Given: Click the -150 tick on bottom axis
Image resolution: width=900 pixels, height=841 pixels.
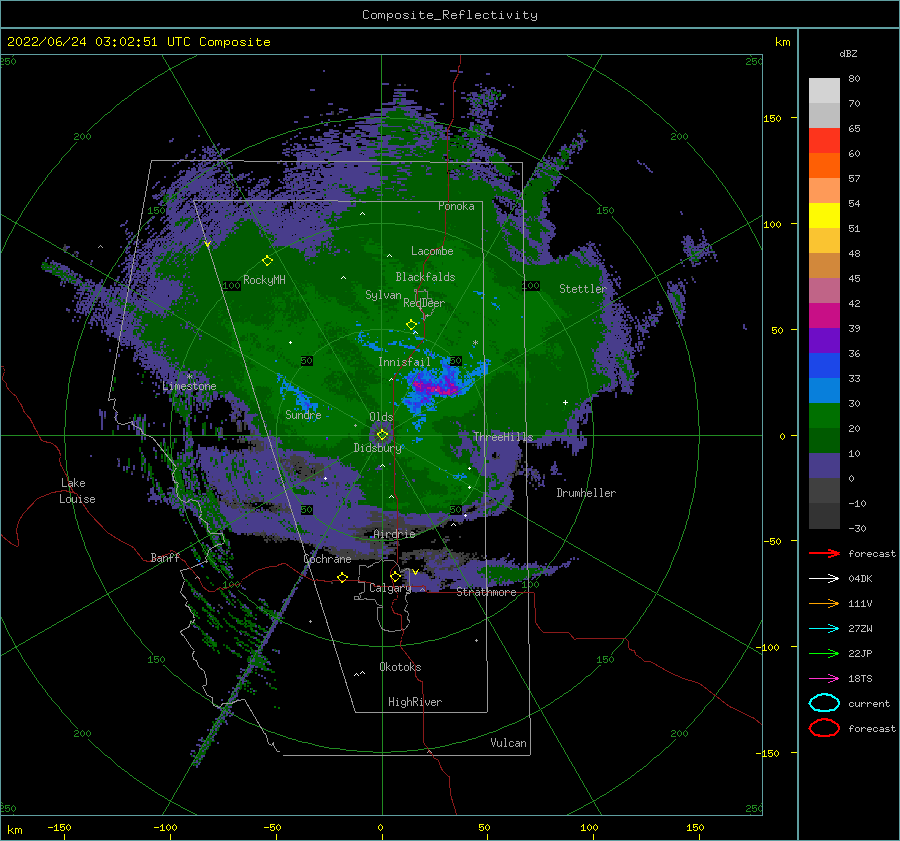Looking at the screenshot, I should click(x=59, y=827).
